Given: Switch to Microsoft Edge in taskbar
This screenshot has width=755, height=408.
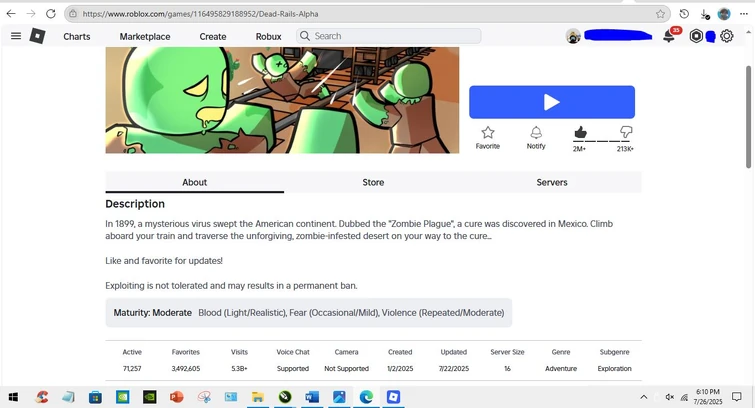Looking at the screenshot, I should pos(366,397).
